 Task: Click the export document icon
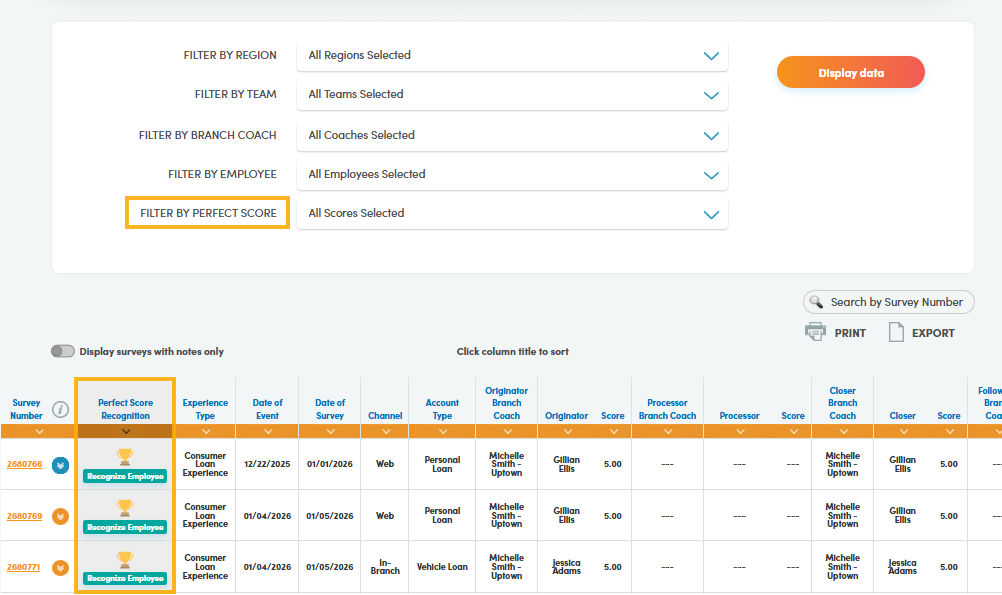(896, 332)
